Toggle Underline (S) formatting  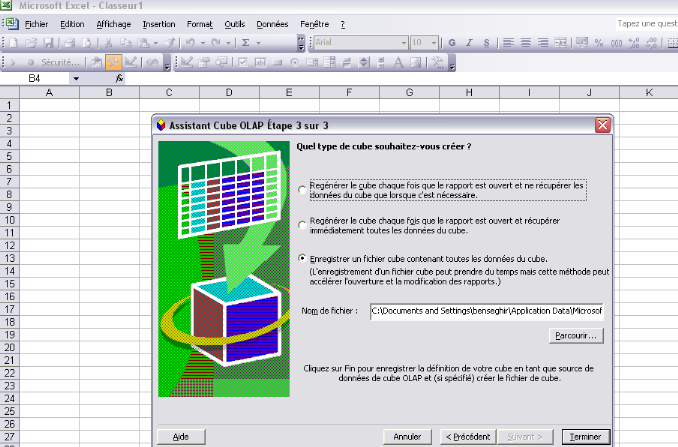click(486, 43)
